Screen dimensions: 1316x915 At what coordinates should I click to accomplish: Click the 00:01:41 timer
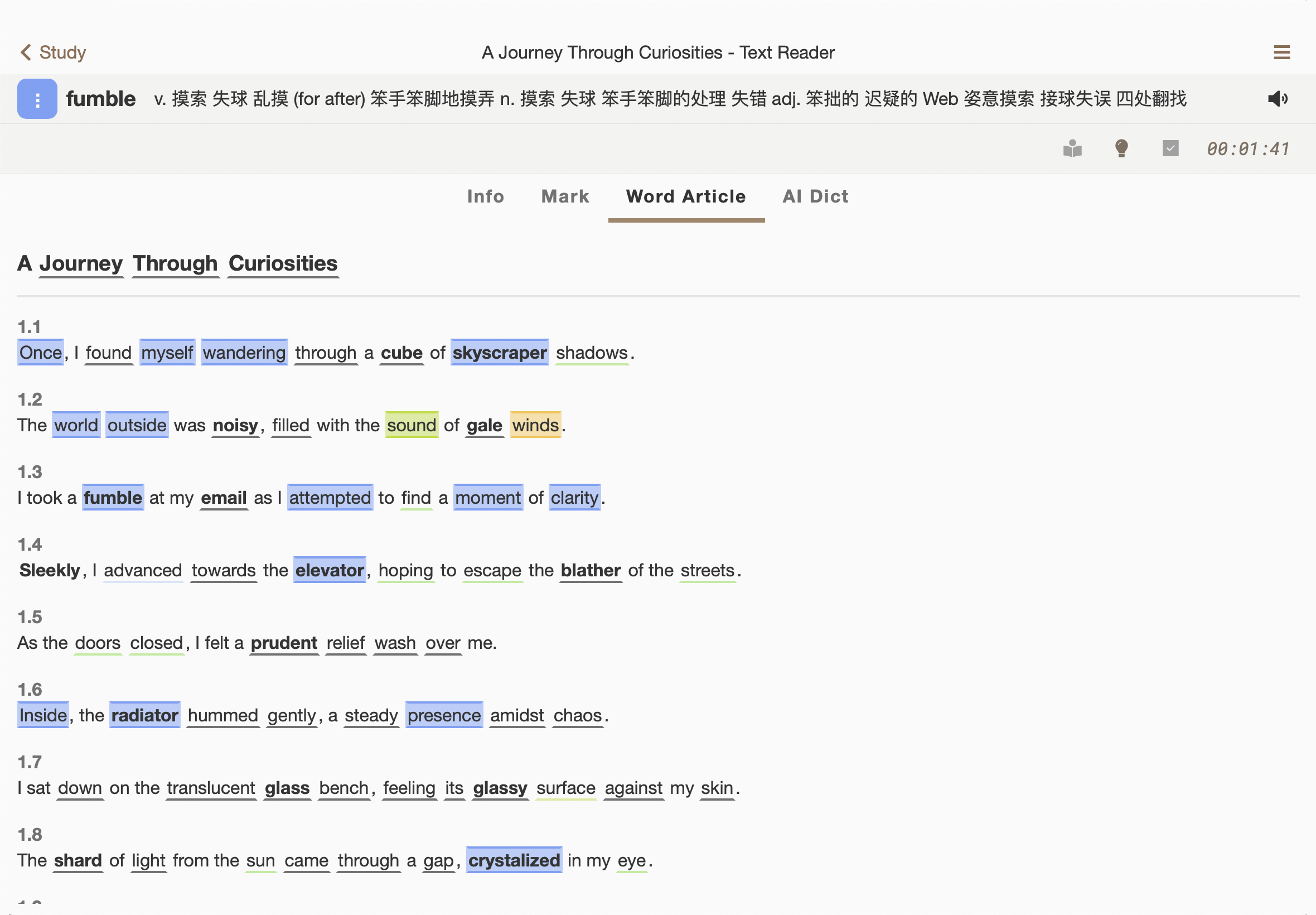coord(1248,149)
